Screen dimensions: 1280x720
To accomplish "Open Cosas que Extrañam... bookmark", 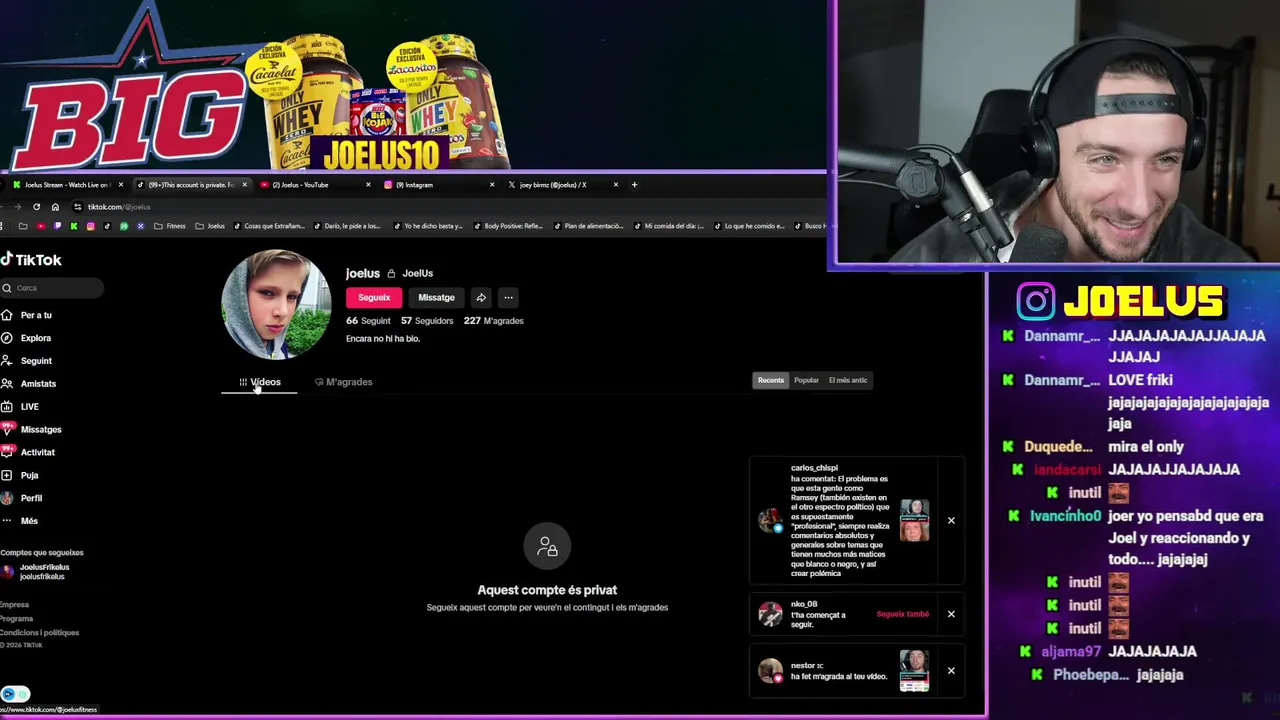I will [269, 226].
